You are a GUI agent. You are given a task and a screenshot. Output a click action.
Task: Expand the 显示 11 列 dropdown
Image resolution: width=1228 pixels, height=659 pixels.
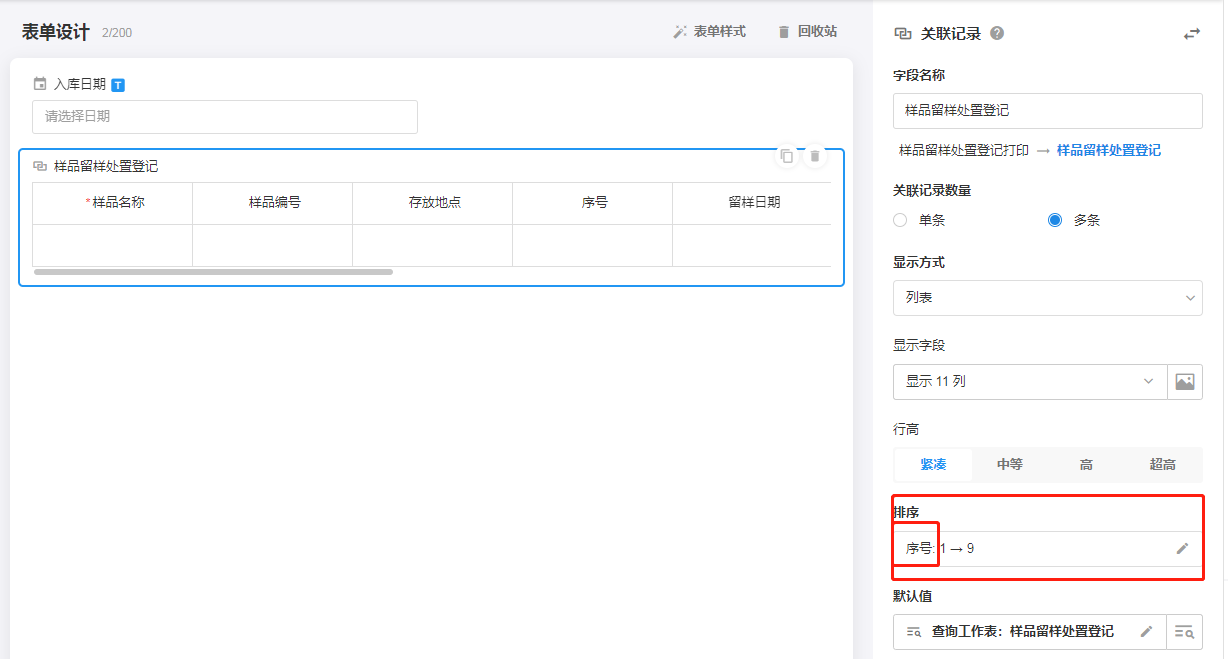pyautogui.click(x=1030, y=381)
